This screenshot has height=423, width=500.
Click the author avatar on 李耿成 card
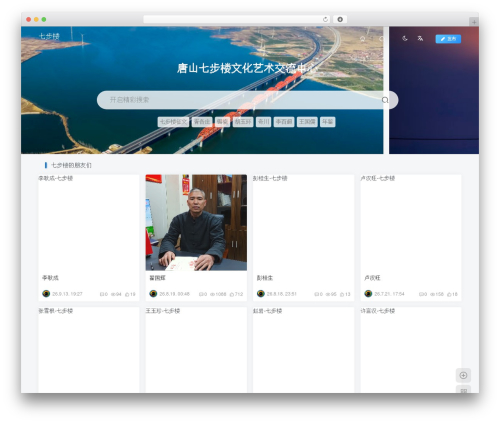tap(46, 294)
